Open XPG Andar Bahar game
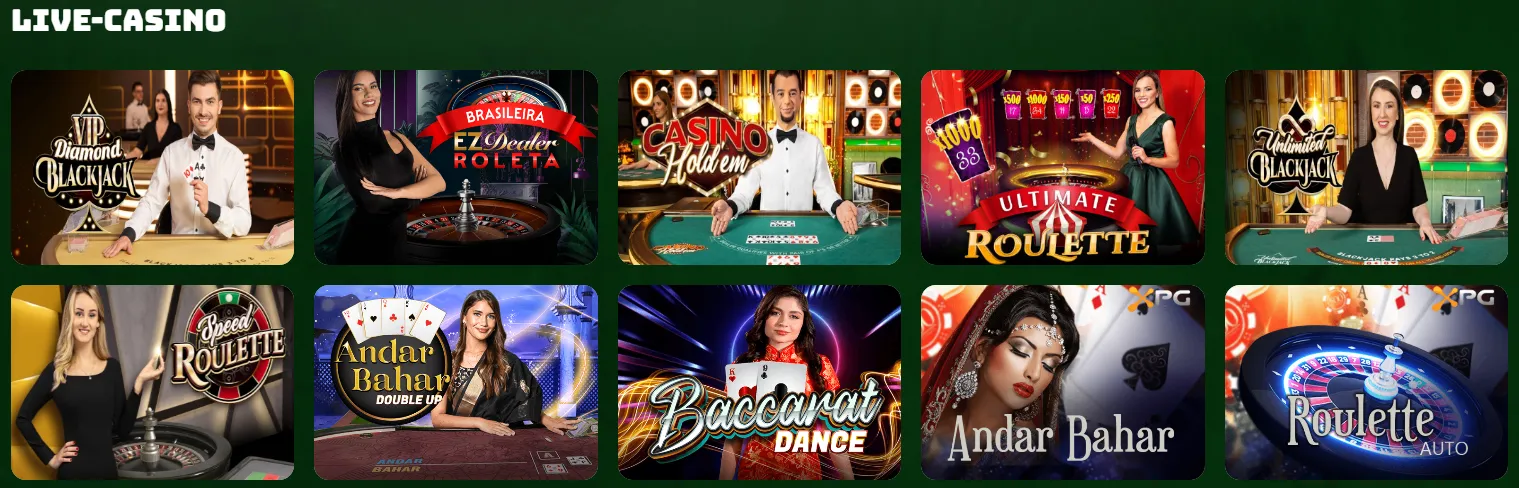This screenshot has height=488, width=1519. pos(1063,382)
